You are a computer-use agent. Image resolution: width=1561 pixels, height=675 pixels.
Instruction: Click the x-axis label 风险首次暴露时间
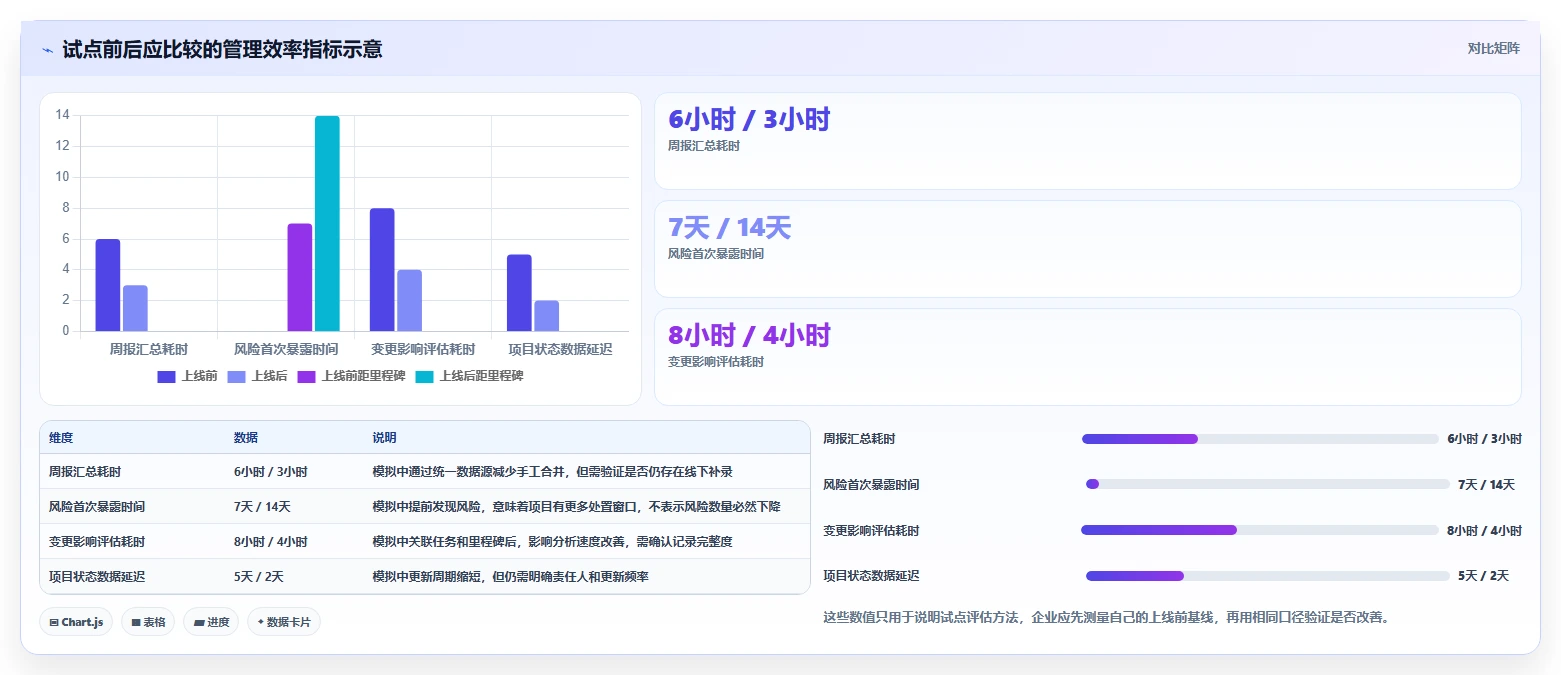pyautogui.click(x=286, y=349)
